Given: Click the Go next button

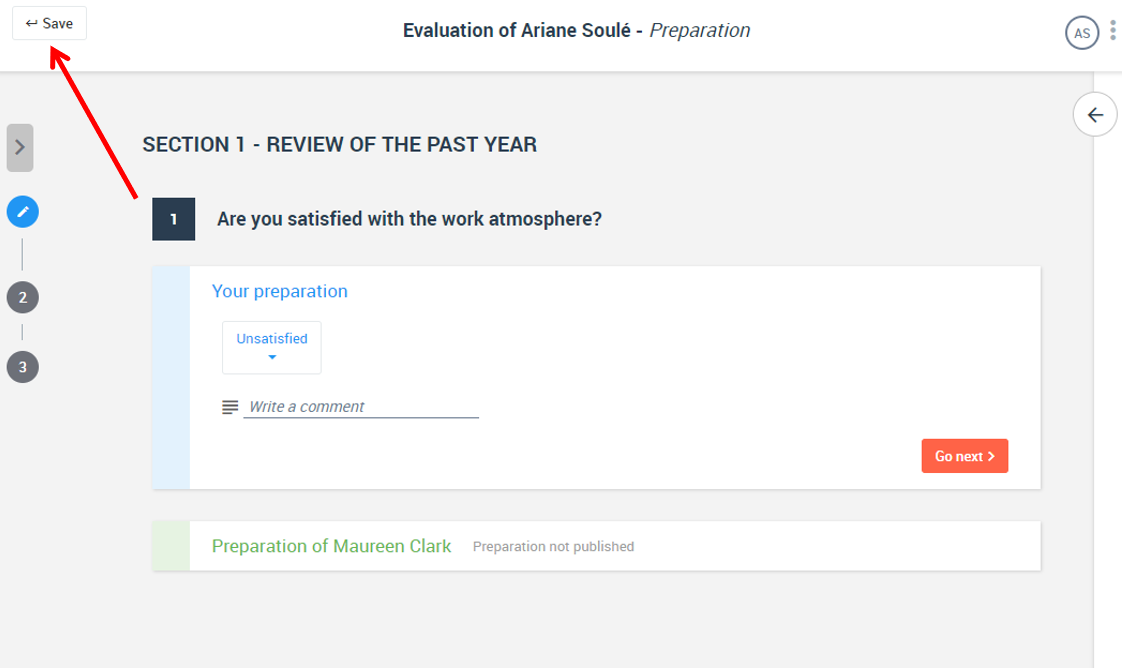Looking at the screenshot, I should pyautogui.click(x=964, y=456).
